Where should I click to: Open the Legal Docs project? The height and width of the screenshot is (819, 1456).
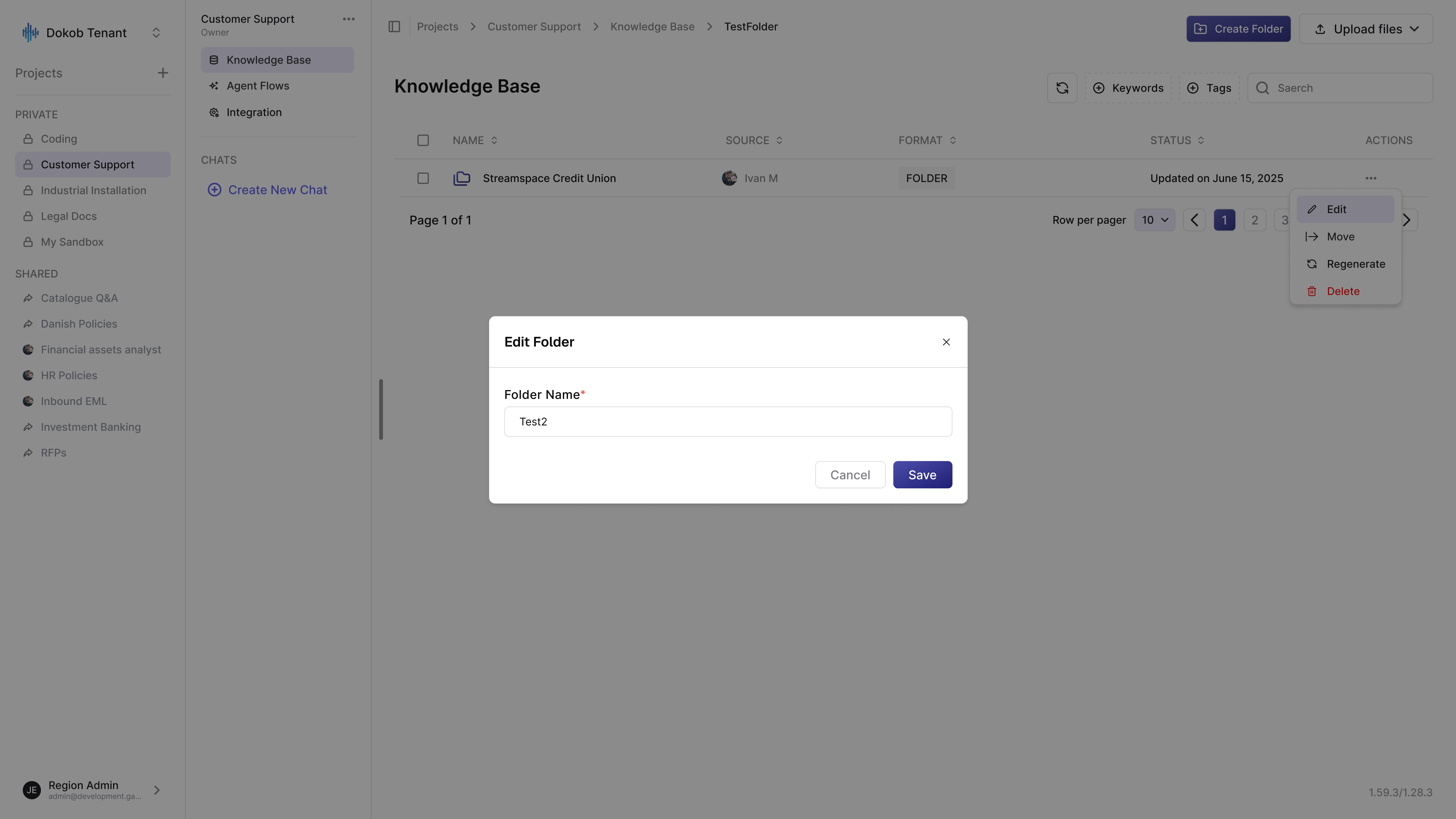point(93,216)
